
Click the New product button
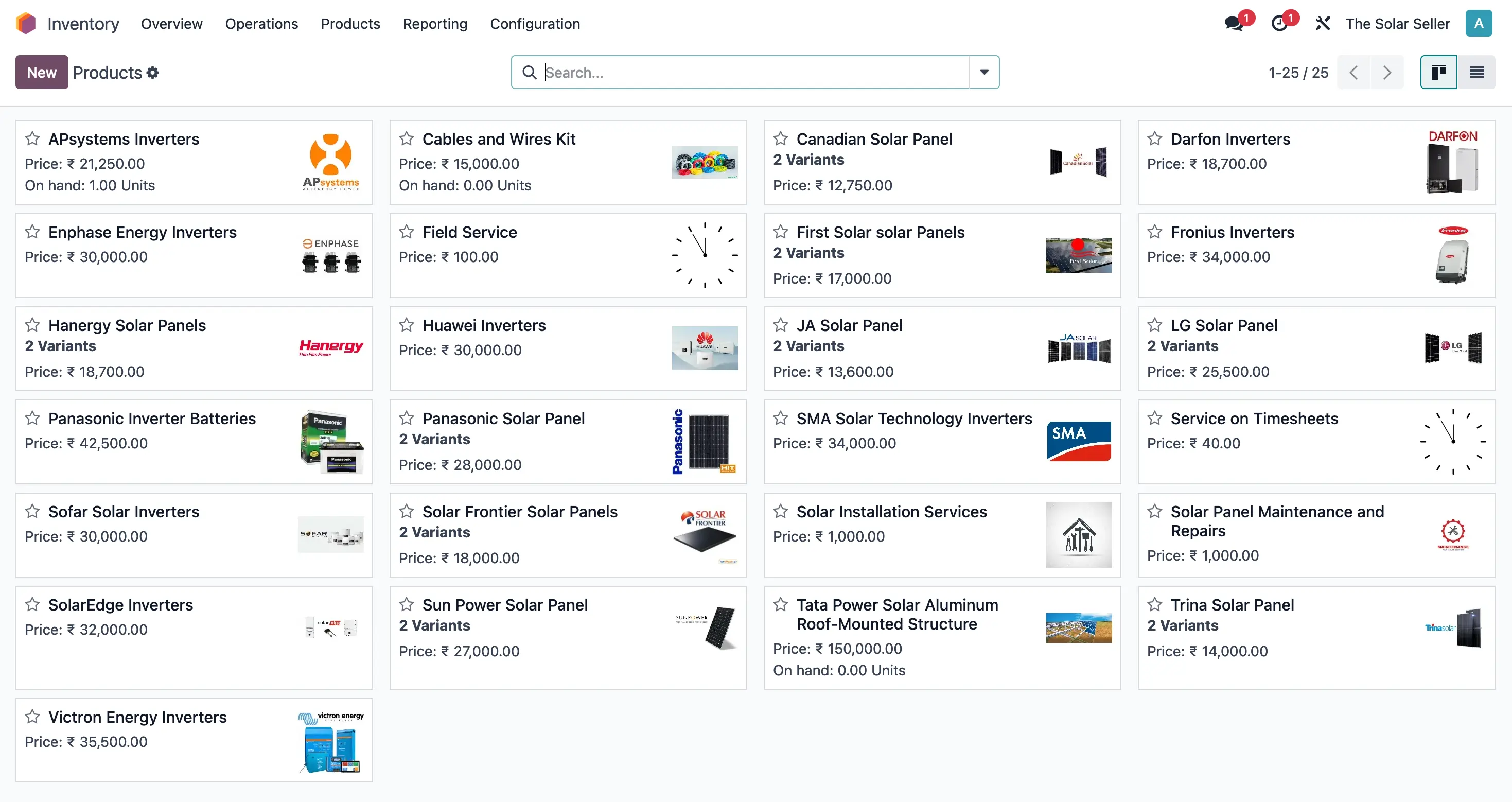coord(42,72)
